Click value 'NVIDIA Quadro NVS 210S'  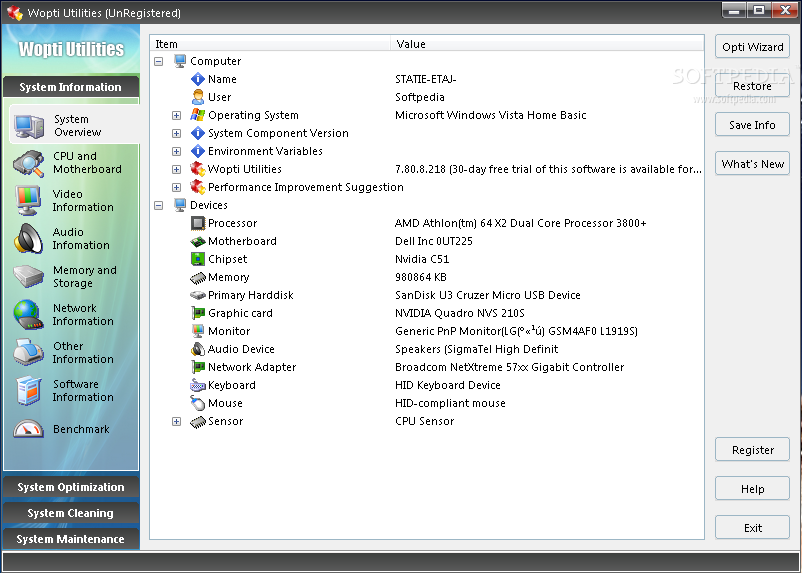click(x=460, y=313)
